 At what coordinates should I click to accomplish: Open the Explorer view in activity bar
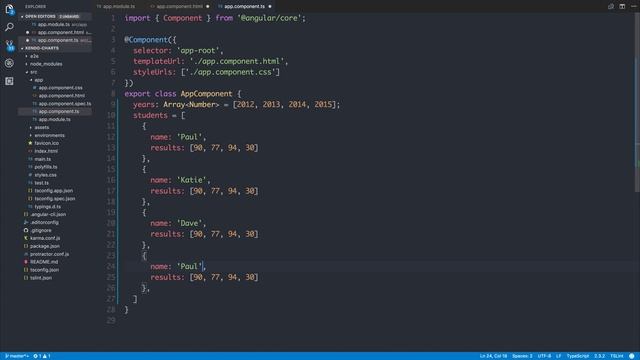[x=9, y=9]
